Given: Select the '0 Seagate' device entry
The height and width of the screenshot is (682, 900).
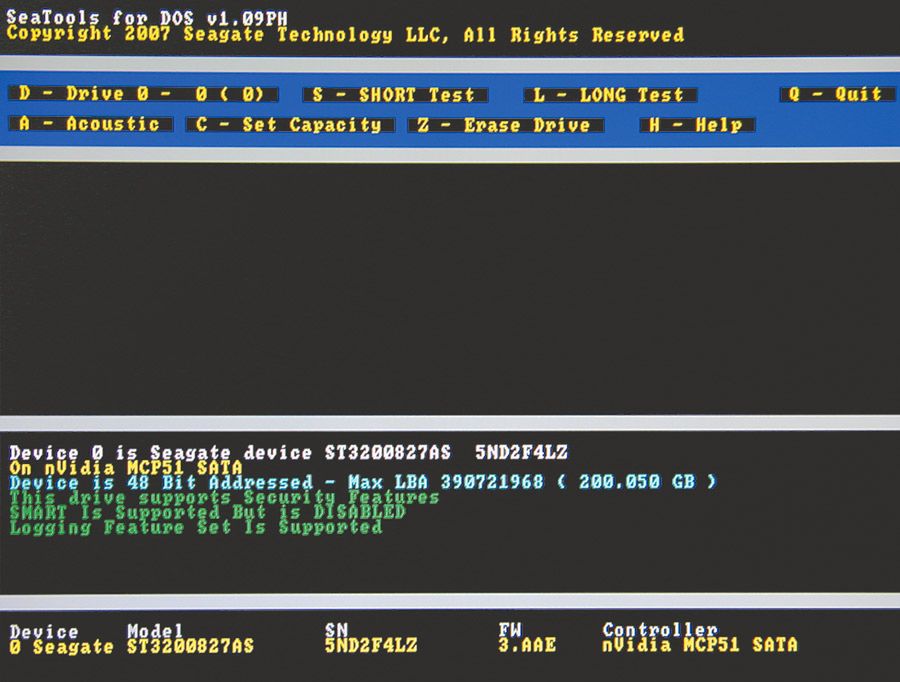Looking at the screenshot, I should [x=61, y=647].
